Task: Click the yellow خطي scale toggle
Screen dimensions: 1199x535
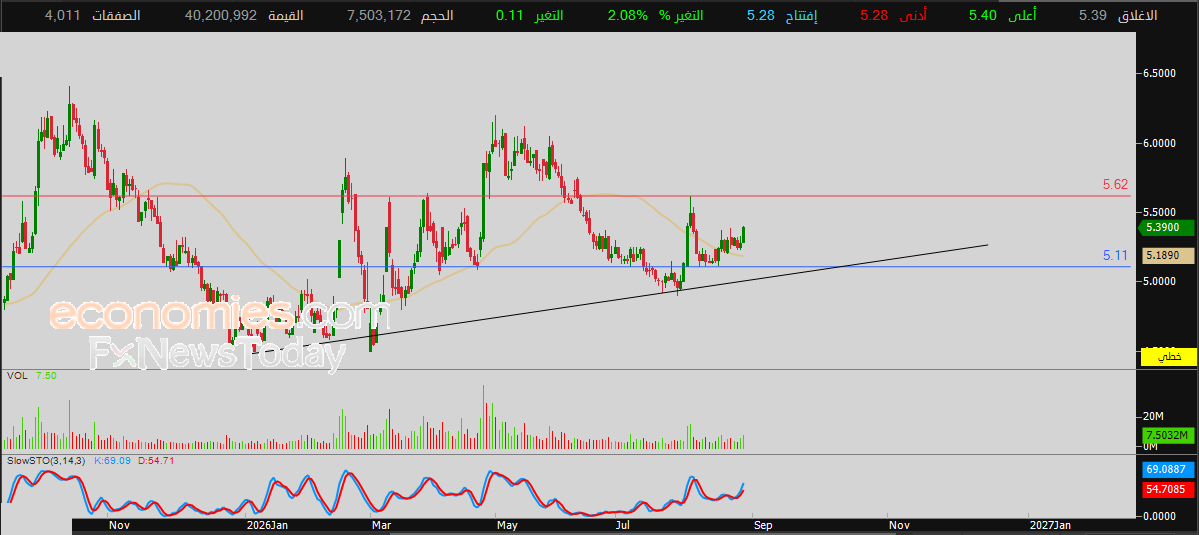Action: (1168, 356)
